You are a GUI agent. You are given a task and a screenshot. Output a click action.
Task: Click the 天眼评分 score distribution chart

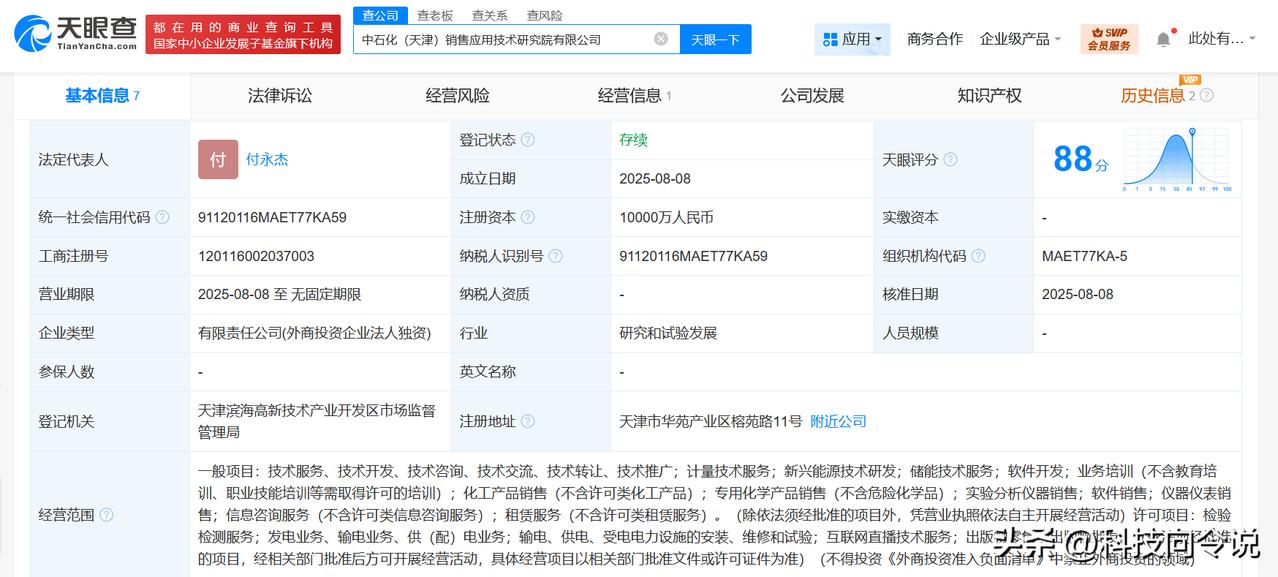pyautogui.click(x=1177, y=160)
